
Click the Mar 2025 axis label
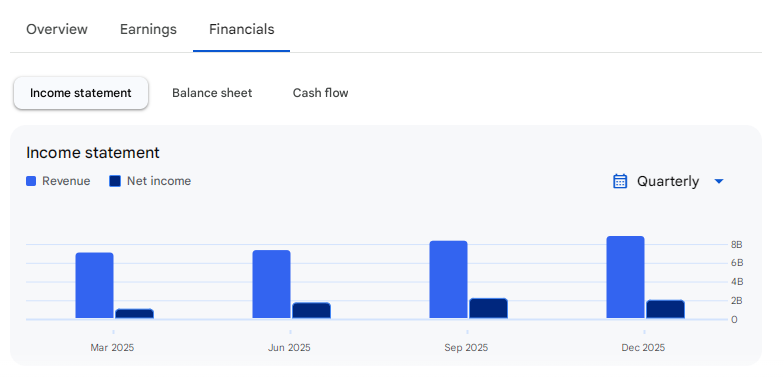pyautogui.click(x=112, y=348)
